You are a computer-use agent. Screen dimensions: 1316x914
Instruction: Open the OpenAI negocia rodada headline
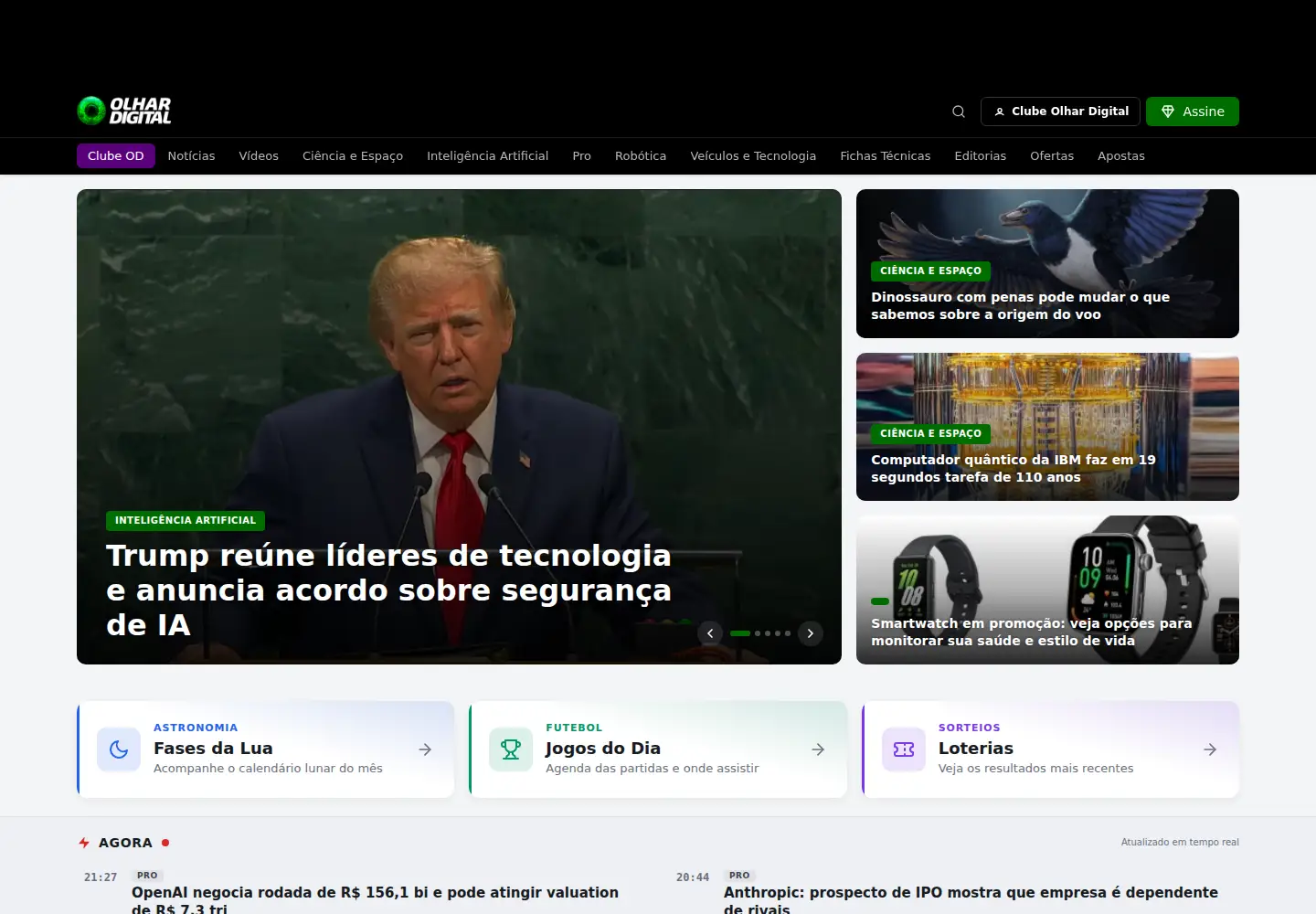(375, 899)
